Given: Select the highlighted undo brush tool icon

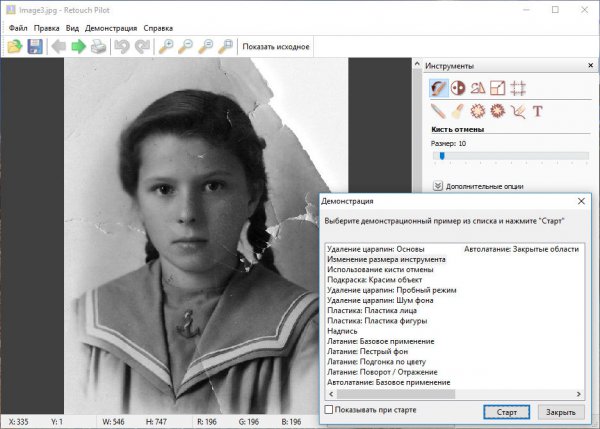Looking at the screenshot, I should tap(438, 88).
